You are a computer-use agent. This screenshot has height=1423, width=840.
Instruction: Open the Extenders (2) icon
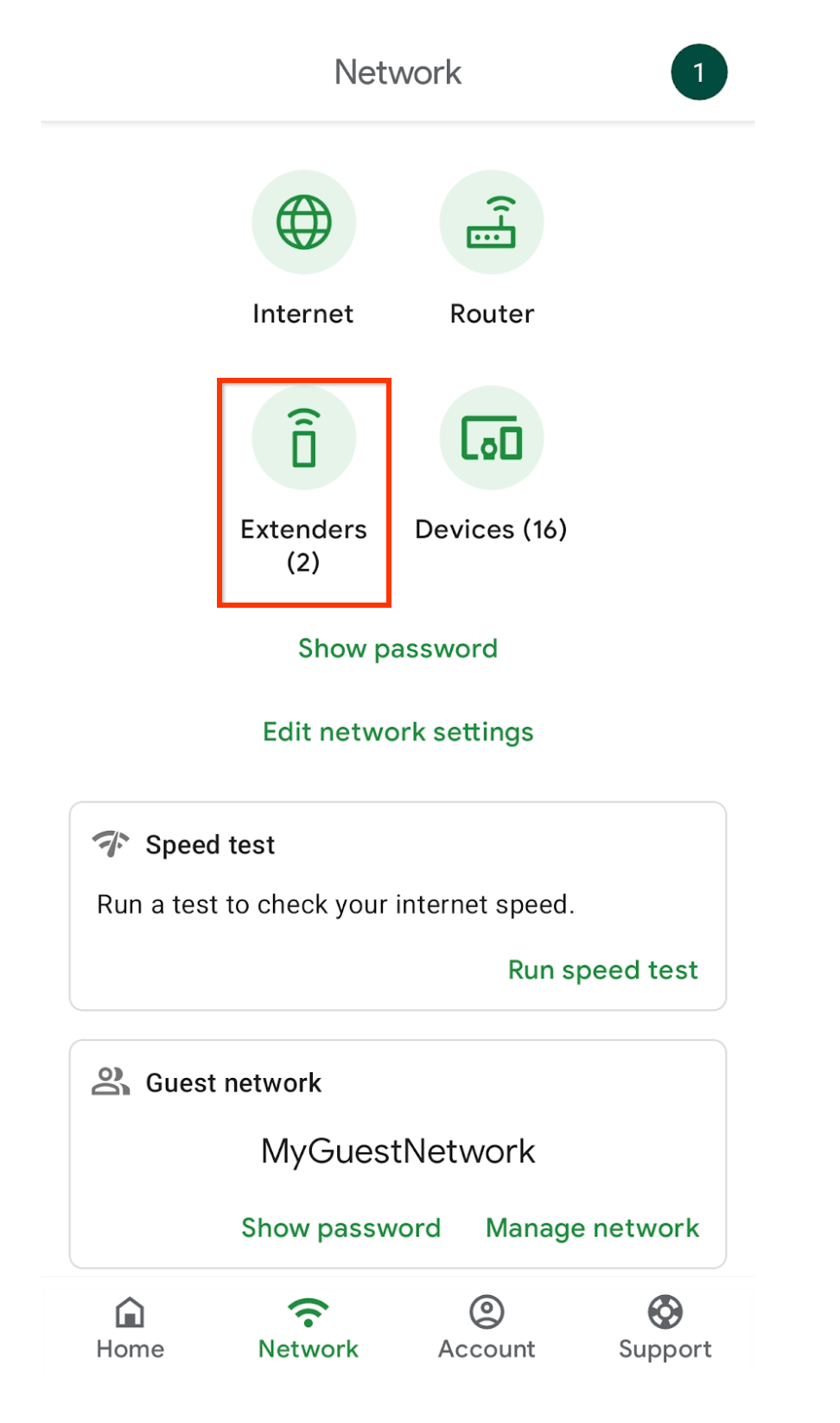click(x=303, y=437)
